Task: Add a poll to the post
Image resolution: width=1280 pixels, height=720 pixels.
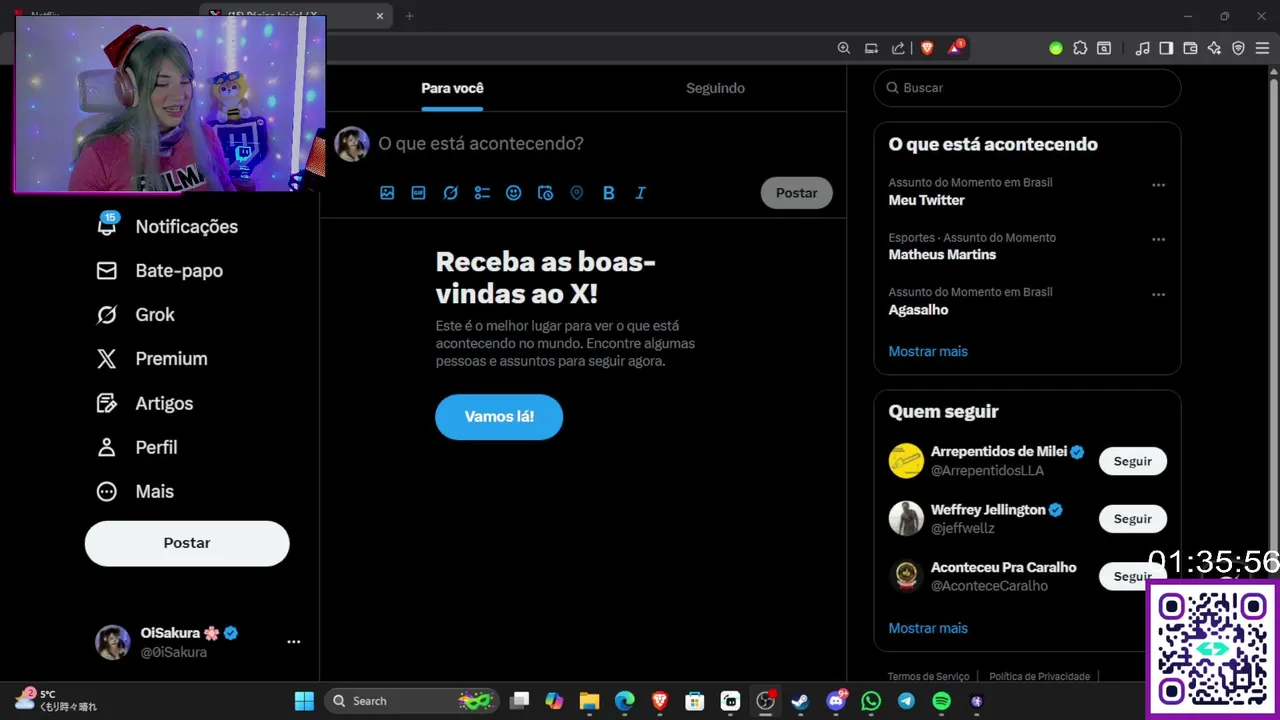Action: point(482,193)
